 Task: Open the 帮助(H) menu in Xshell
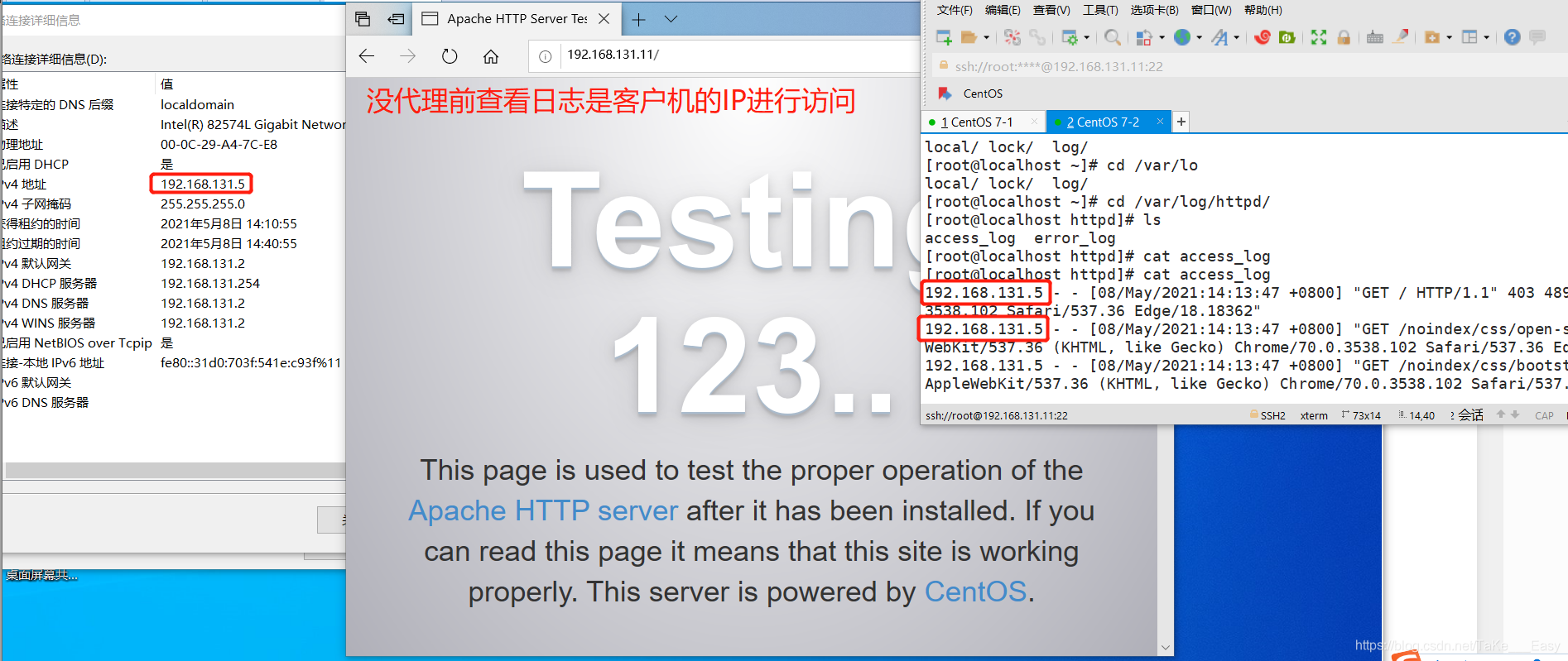pos(1263,10)
